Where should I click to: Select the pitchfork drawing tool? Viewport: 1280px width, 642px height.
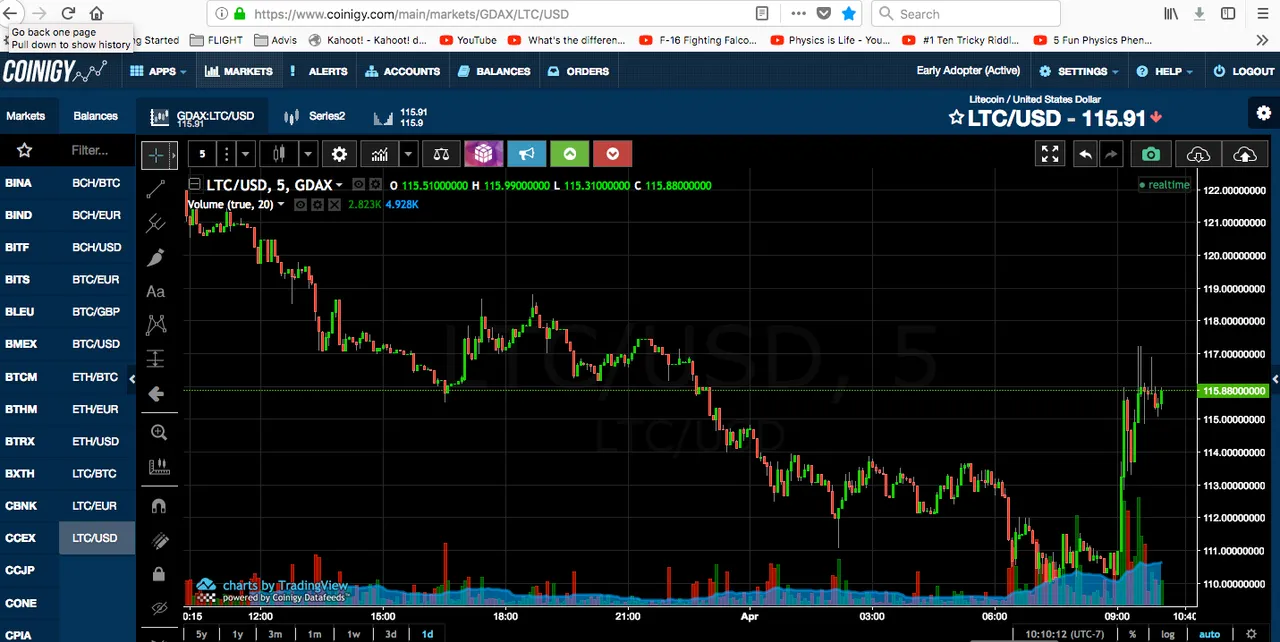tap(156, 223)
